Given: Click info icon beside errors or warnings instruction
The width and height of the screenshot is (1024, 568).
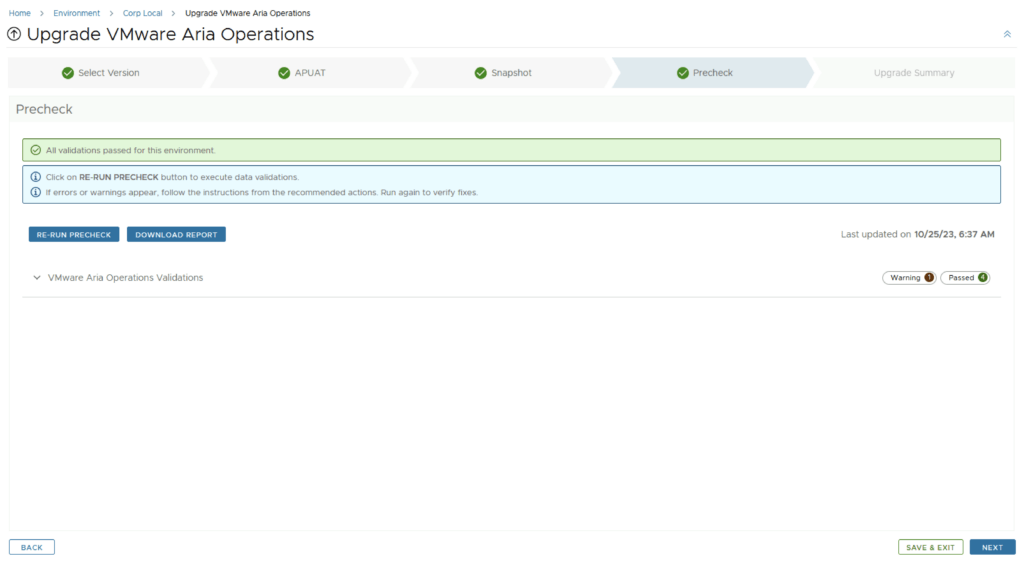Looking at the screenshot, I should [x=36, y=192].
